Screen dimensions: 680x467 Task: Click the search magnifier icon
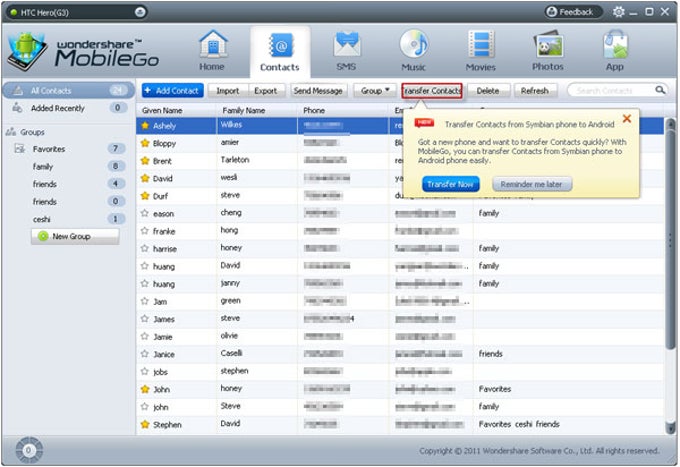[660, 90]
